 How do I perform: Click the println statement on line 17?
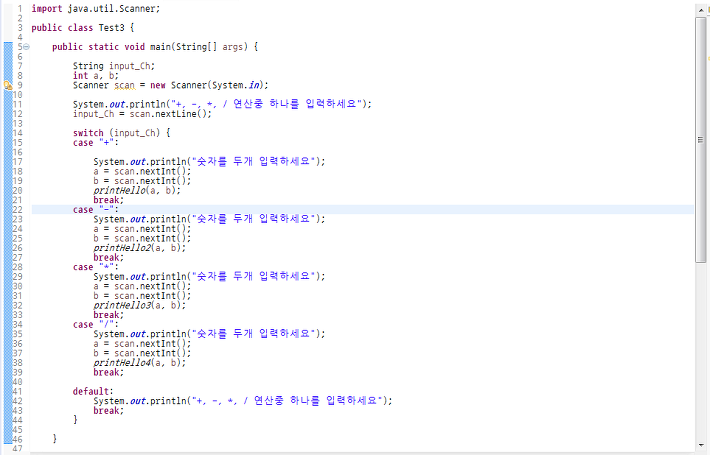click(x=209, y=162)
